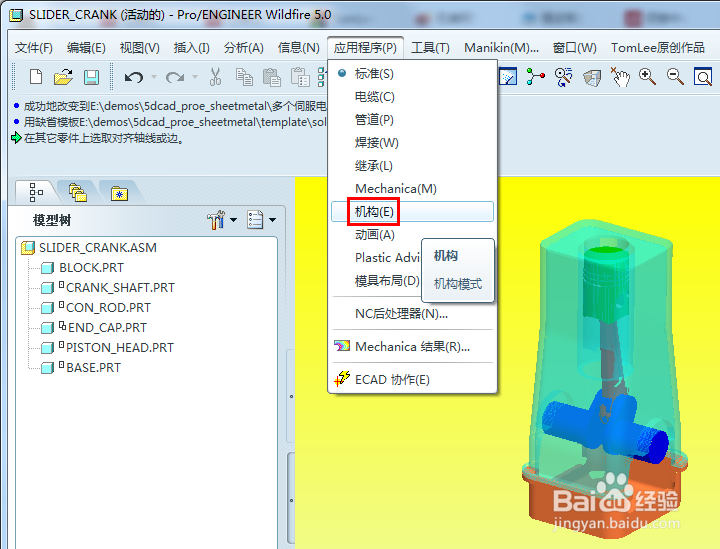Choose 管道(P) from the Applications menu
The width and height of the screenshot is (720, 549).
click(x=412, y=119)
